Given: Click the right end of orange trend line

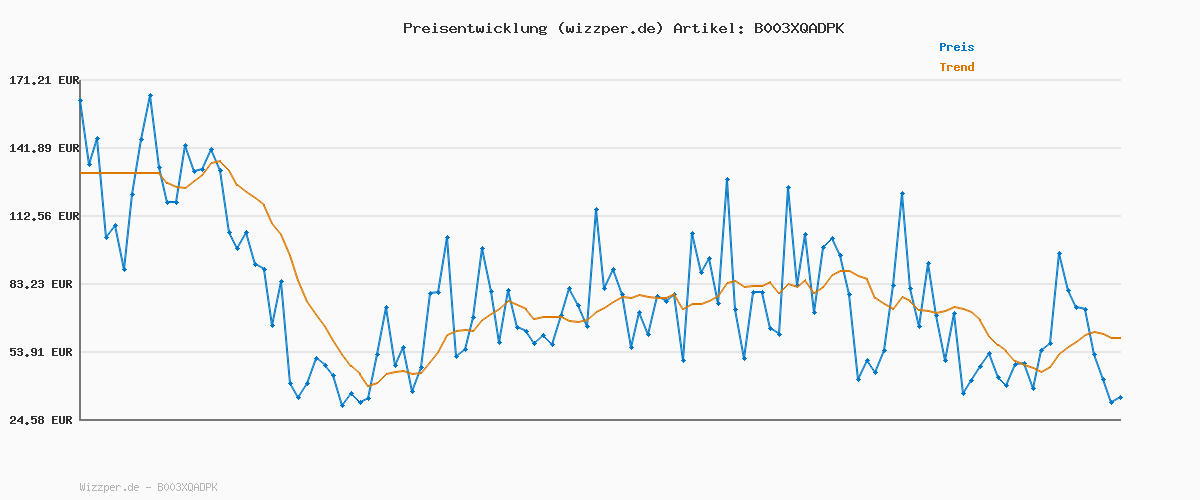Looking at the screenshot, I should (x=1119, y=338).
